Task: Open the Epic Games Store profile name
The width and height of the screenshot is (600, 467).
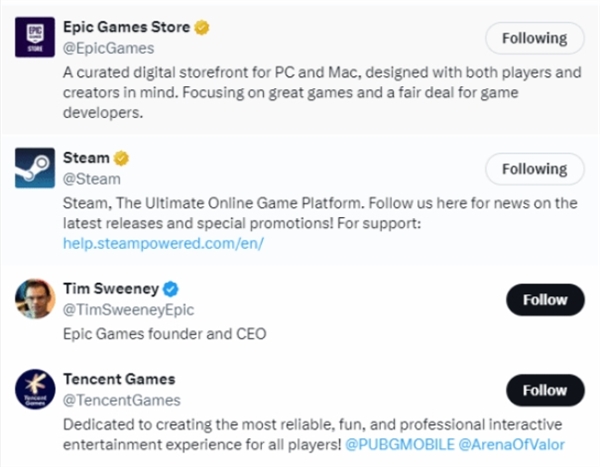Action: tap(125, 27)
